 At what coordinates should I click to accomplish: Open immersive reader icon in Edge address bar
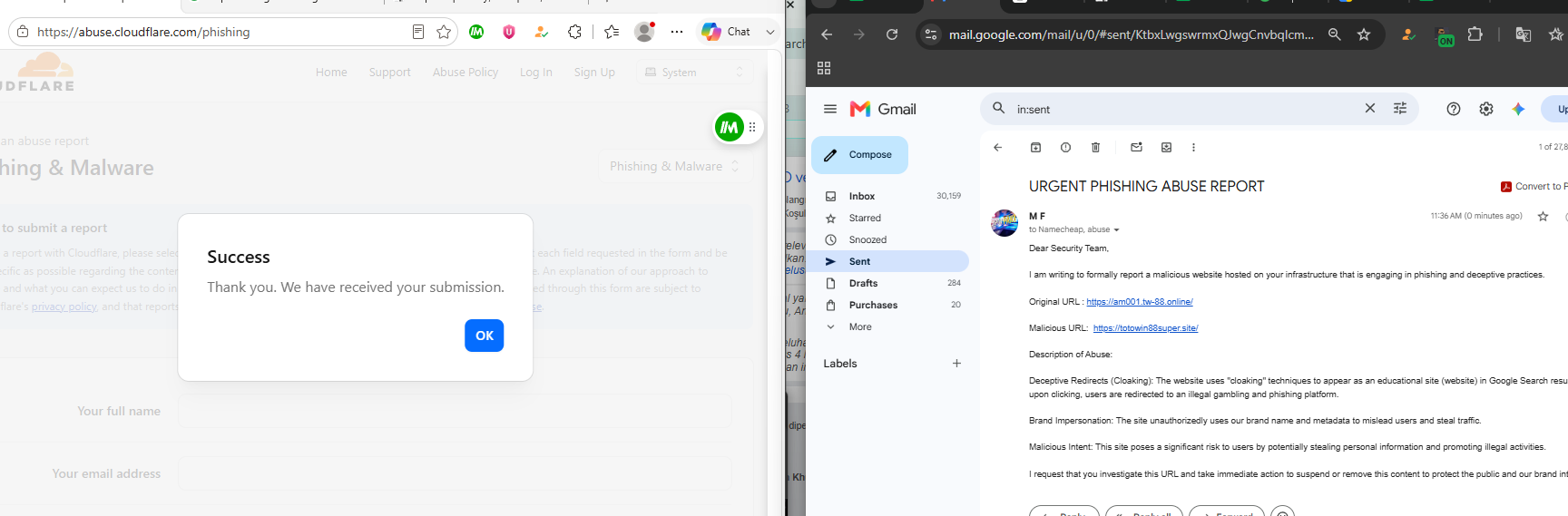pos(418,32)
